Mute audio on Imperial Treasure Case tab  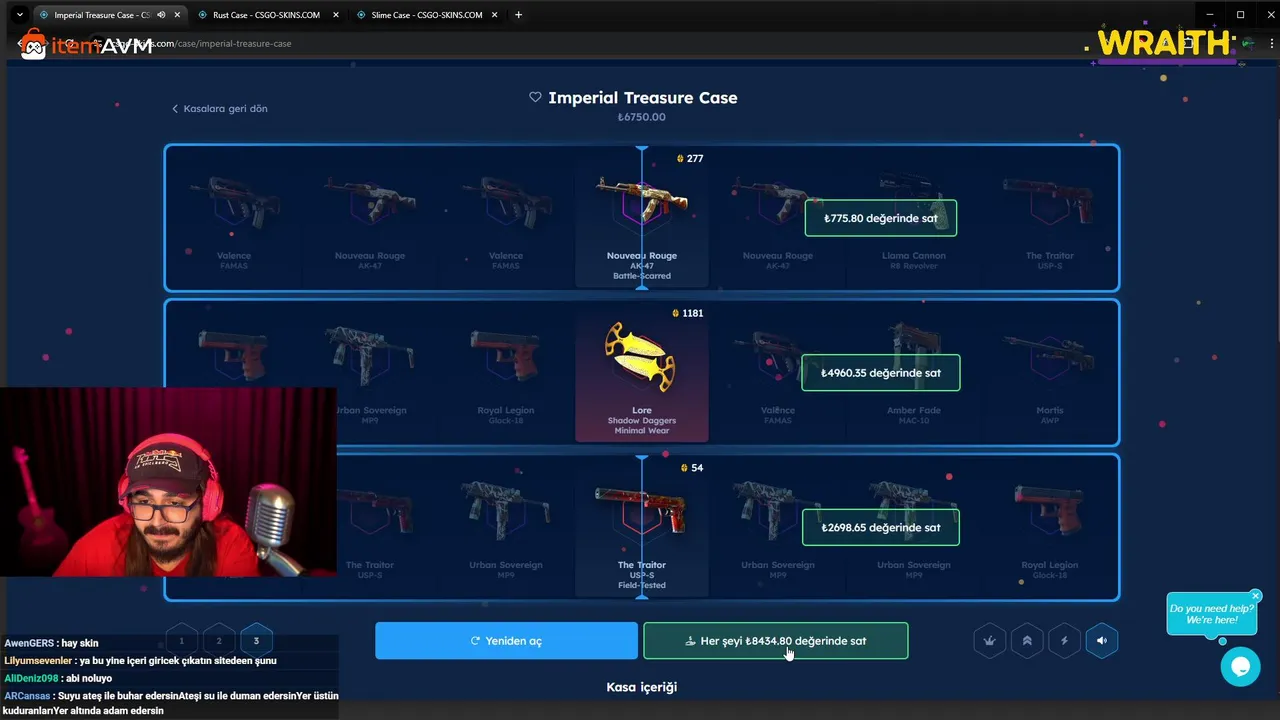tap(161, 15)
